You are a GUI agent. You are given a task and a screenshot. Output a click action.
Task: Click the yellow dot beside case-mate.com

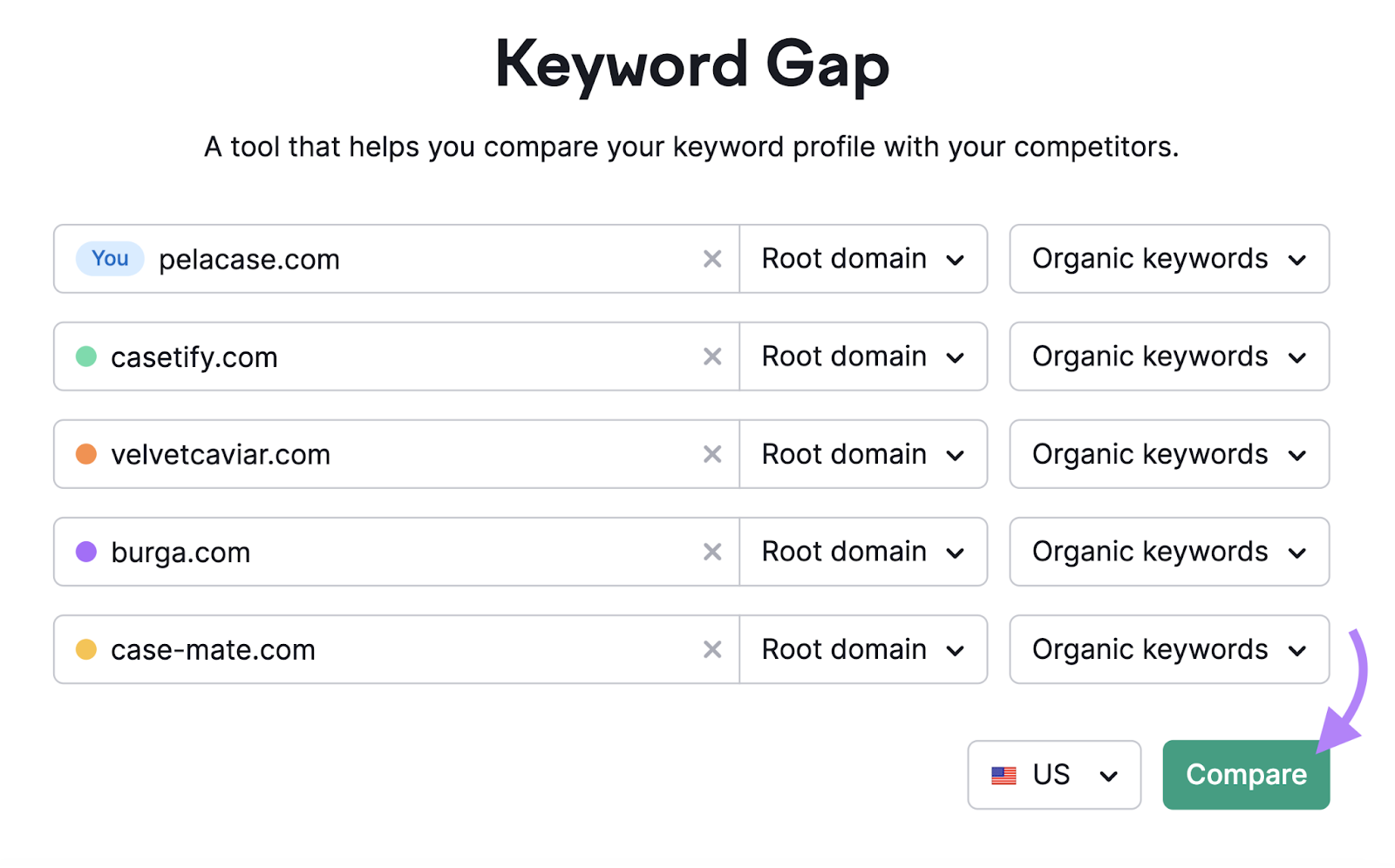pyautogui.click(x=86, y=648)
